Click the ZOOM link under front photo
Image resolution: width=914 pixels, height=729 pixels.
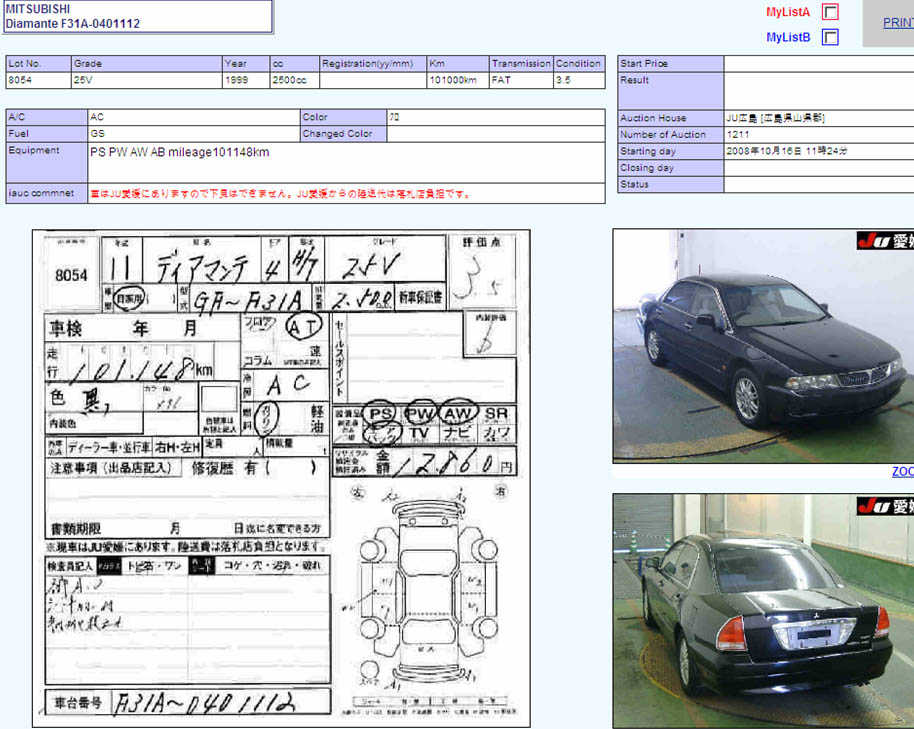tap(903, 471)
